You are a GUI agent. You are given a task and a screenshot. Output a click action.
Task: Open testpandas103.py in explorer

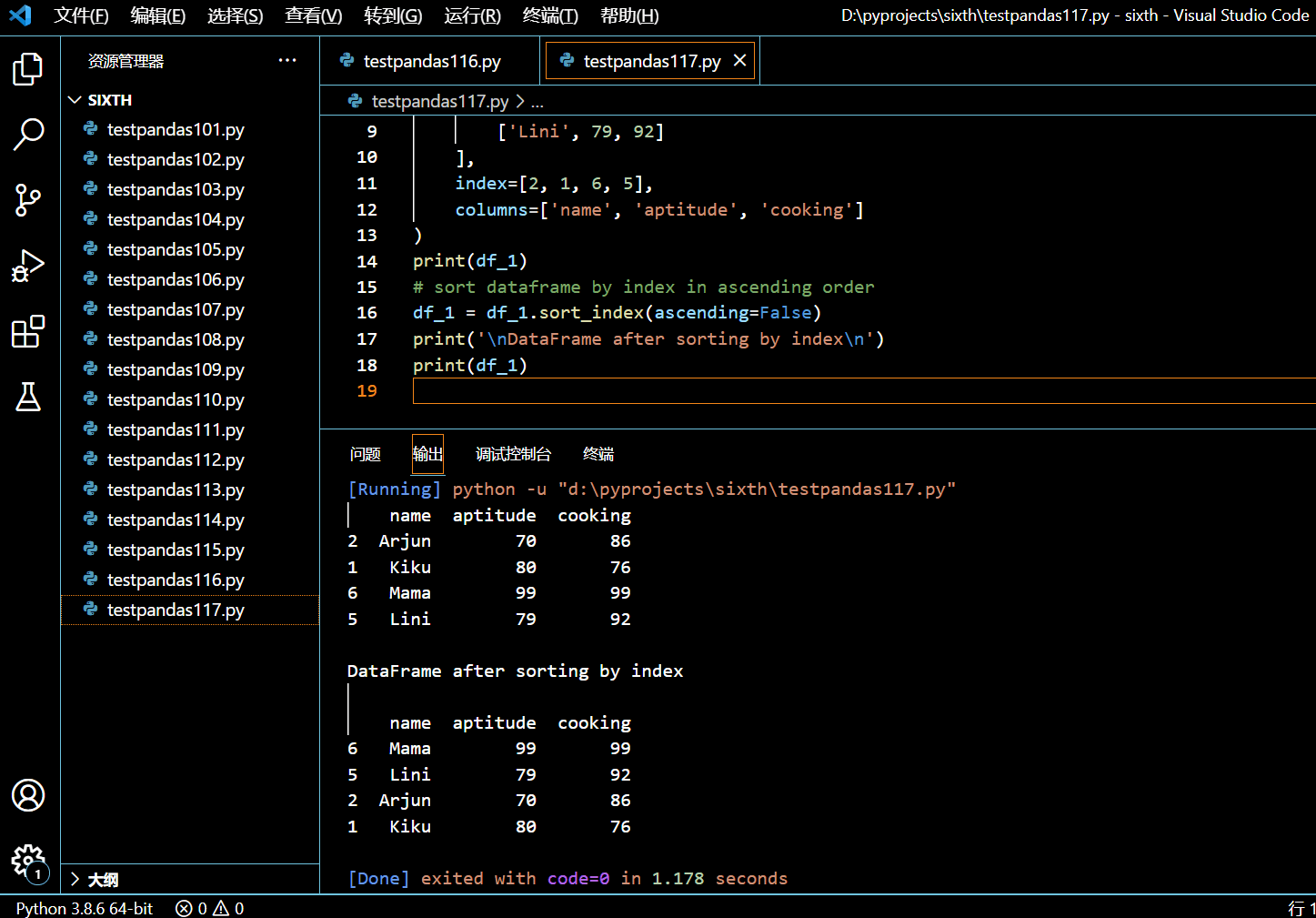coord(190,189)
